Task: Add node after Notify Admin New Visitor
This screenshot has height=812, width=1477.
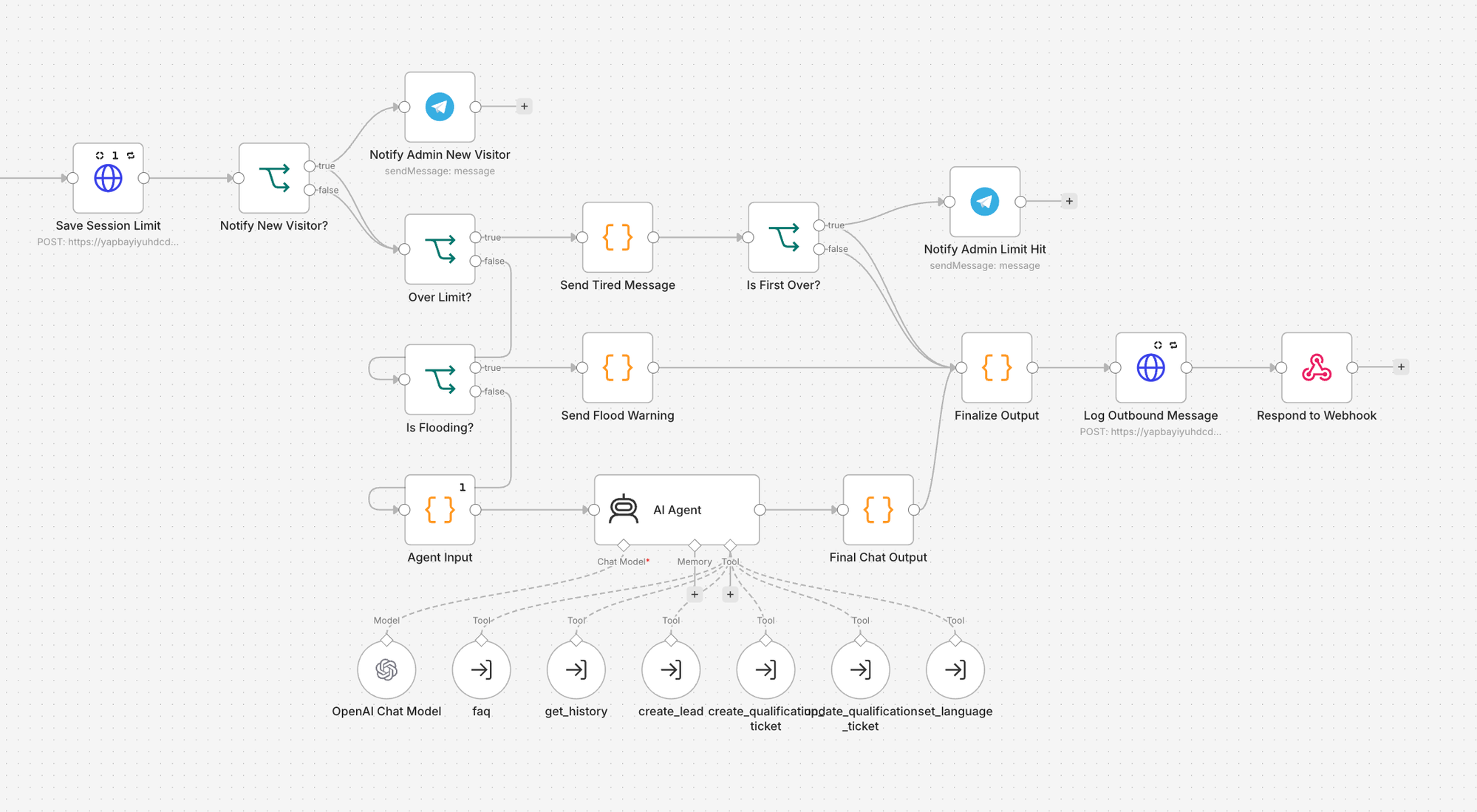Action: 524,106
